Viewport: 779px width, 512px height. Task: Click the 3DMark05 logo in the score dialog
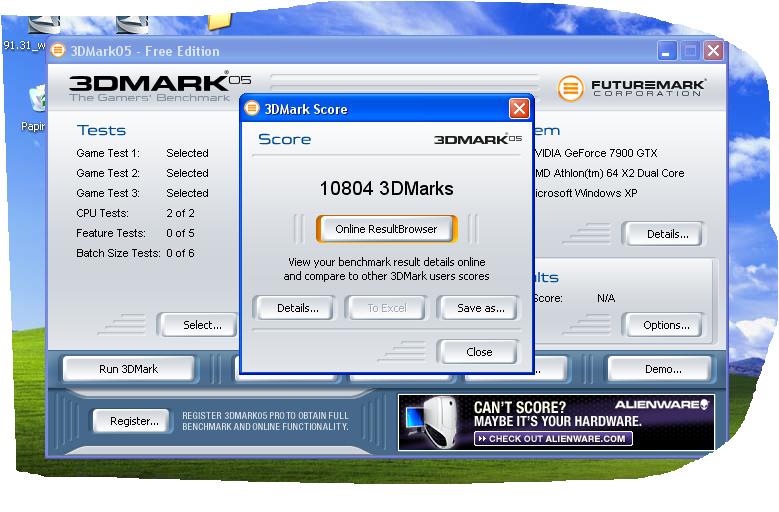478,139
